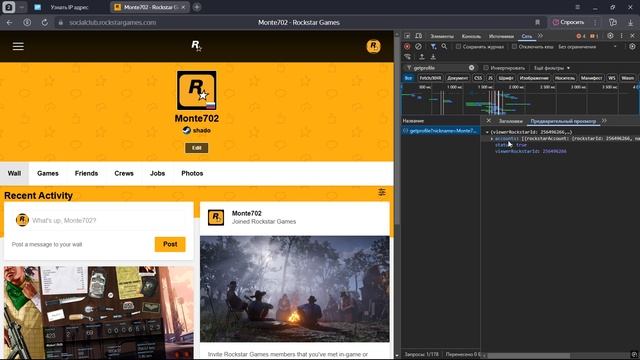Switch to the Wall tab
This screenshot has height=360, width=640.
tap(14, 173)
